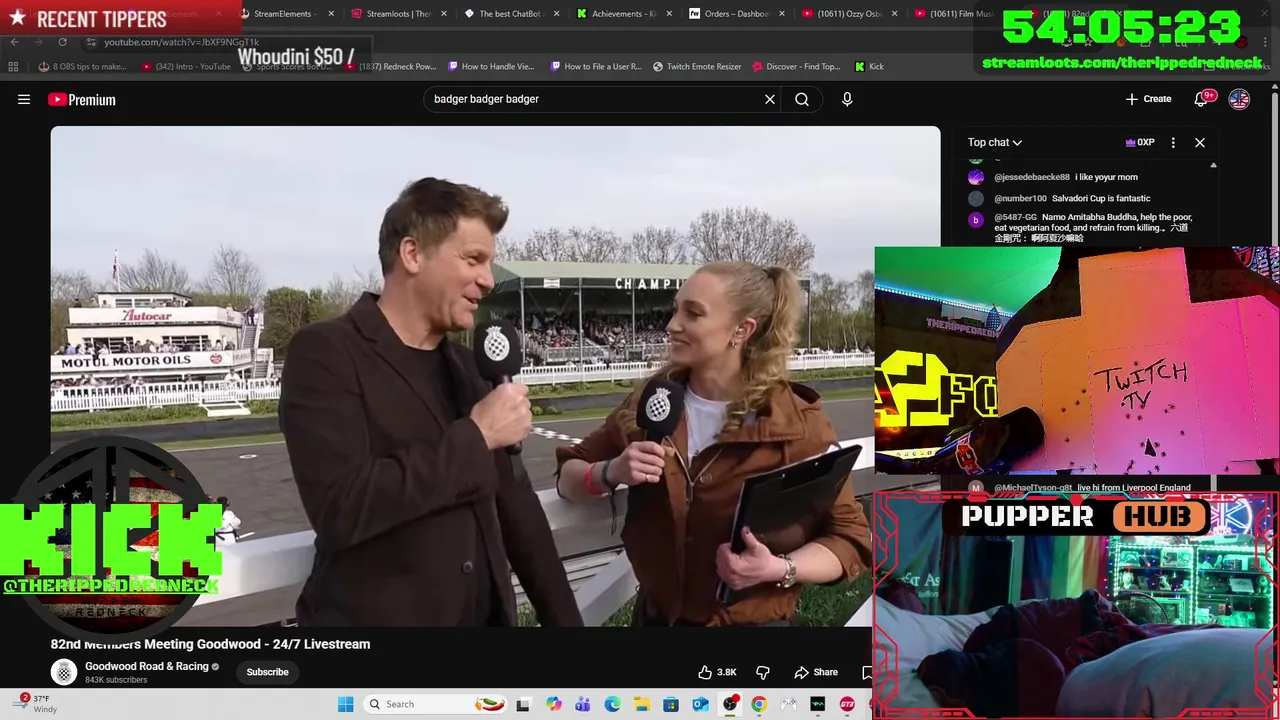
Task: Open @5487-GG chat author name
Action: point(1015,217)
